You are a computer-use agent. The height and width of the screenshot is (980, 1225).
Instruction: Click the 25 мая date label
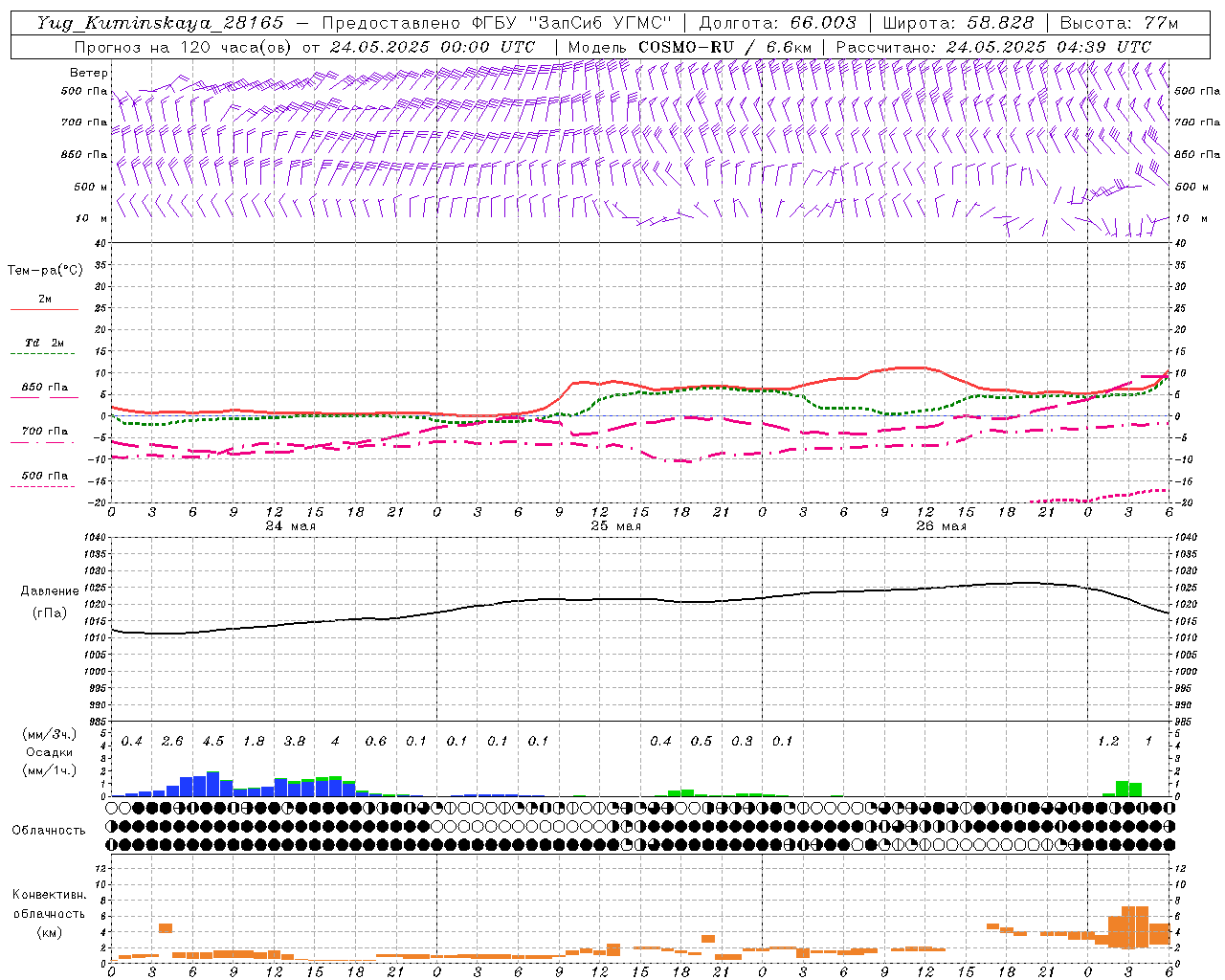(615, 526)
